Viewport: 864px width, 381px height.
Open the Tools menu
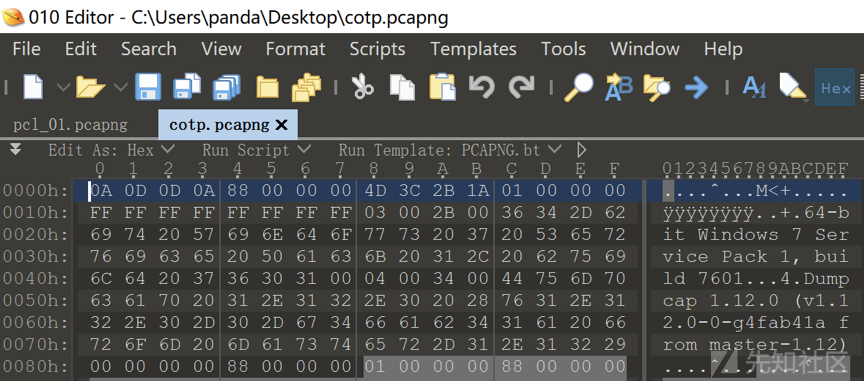point(563,49)
